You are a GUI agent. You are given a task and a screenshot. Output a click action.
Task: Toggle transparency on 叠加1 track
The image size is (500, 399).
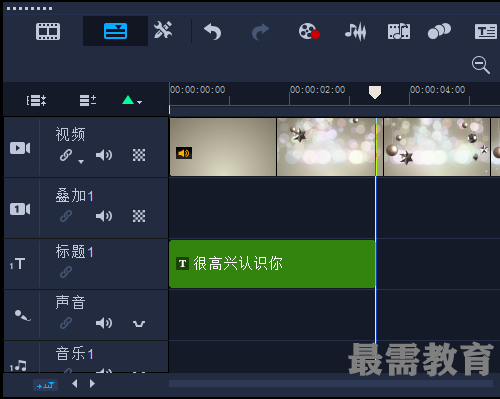[139, 216]
